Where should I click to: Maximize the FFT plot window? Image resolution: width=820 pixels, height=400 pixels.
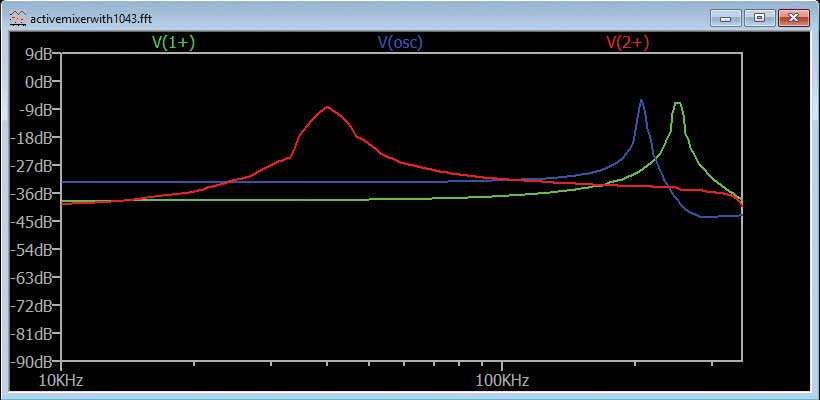[759, 17]
